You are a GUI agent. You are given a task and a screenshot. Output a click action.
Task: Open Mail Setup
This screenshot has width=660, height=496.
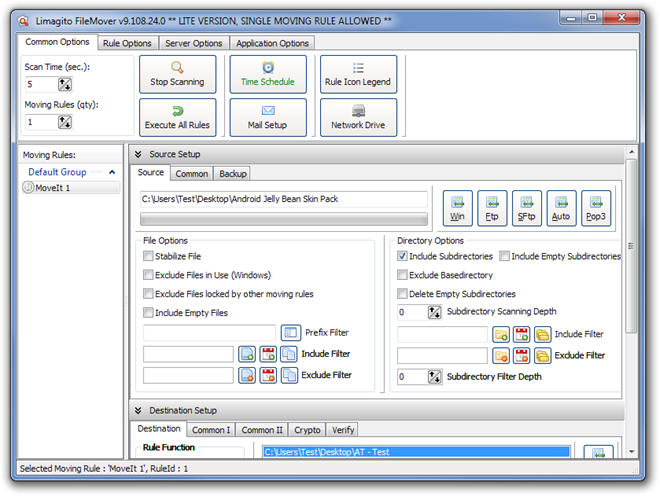pyautogui.click(x=268, y=117)
